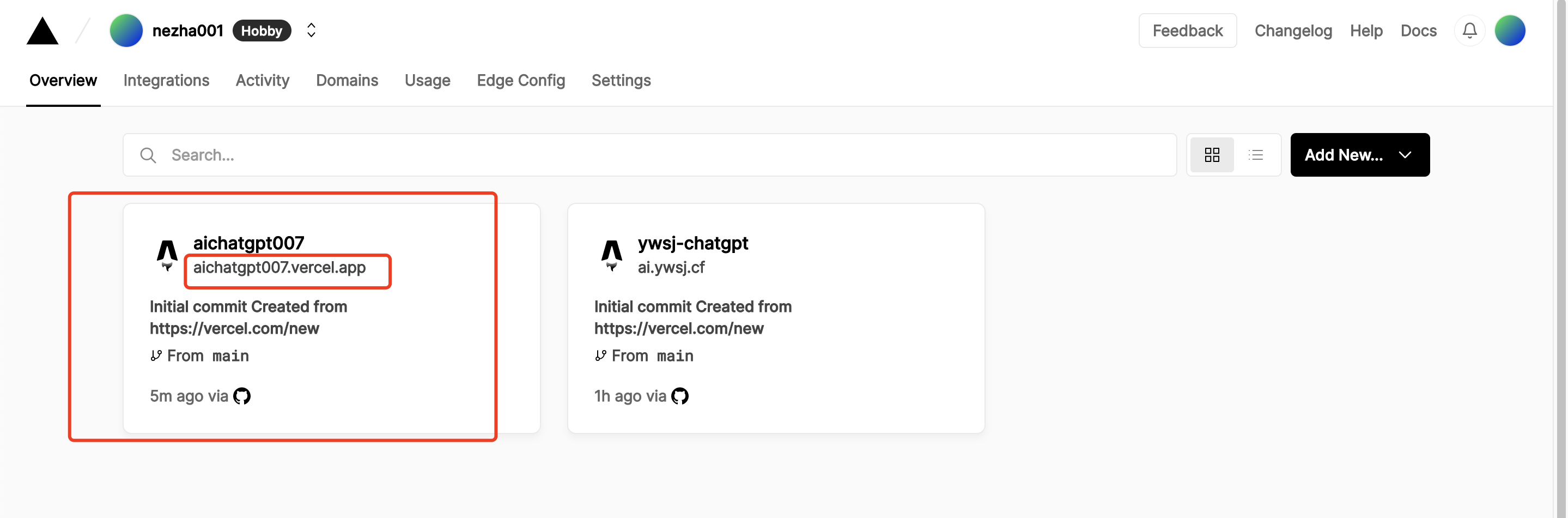Open the user avatar menu at top right
The image size is (1568, 518).
[x=1510, y=31]
